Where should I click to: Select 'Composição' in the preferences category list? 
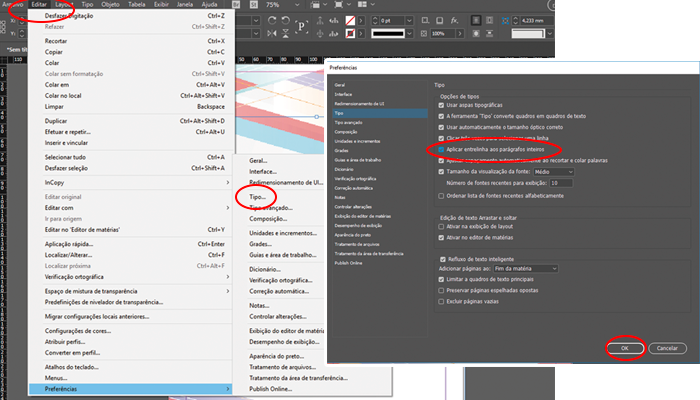(x=346, y=132)
